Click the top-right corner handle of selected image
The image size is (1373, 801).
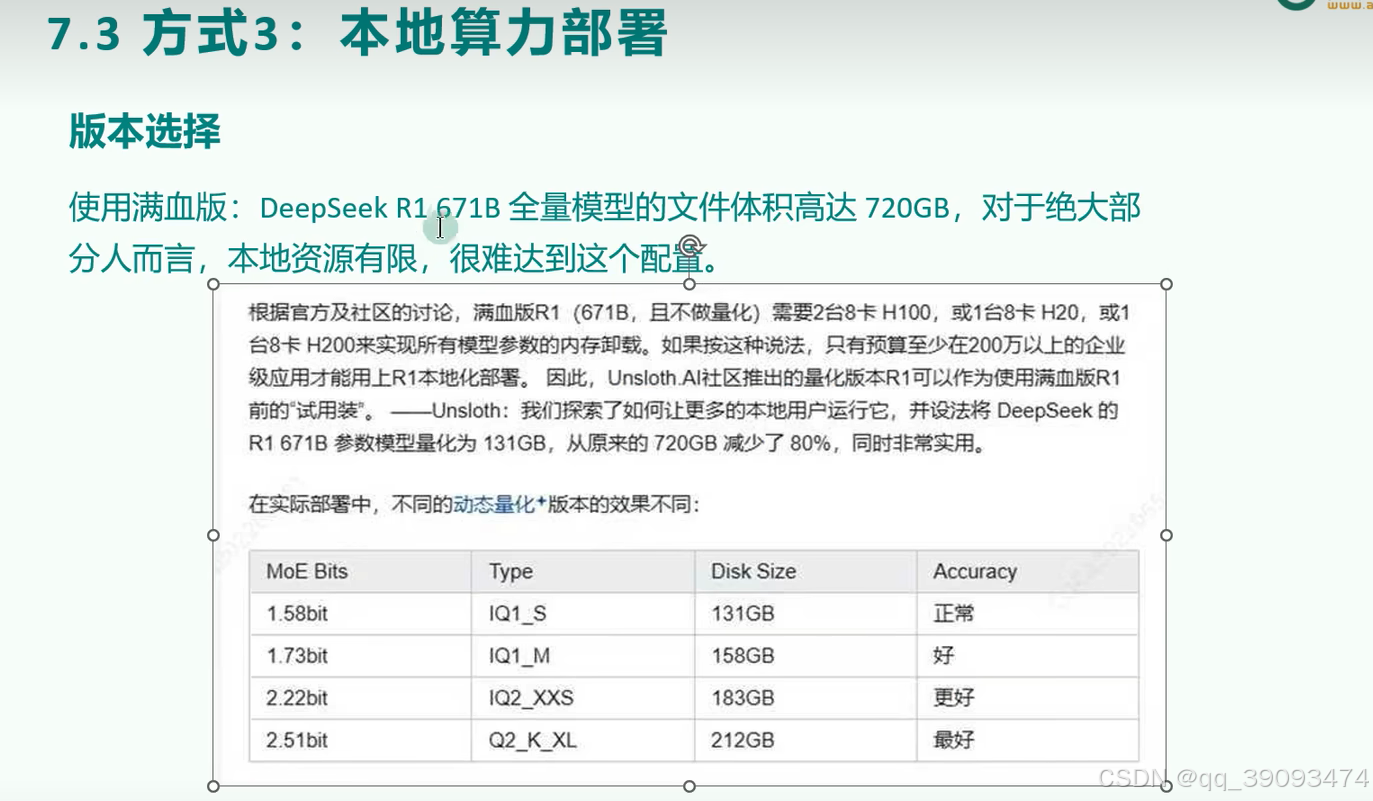1166,285
